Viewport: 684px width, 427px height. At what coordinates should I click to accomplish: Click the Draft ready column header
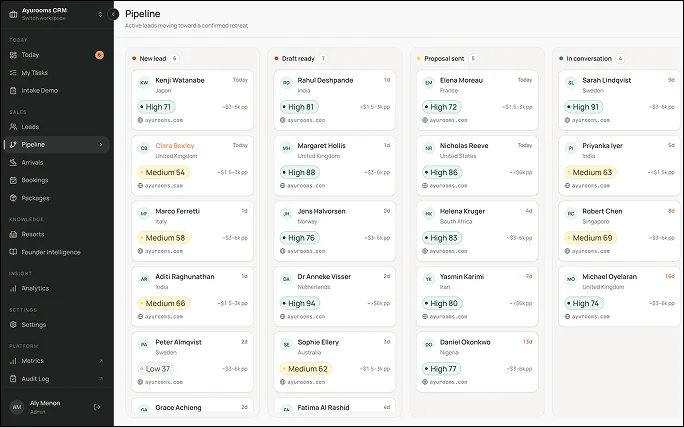coord(298,58)
